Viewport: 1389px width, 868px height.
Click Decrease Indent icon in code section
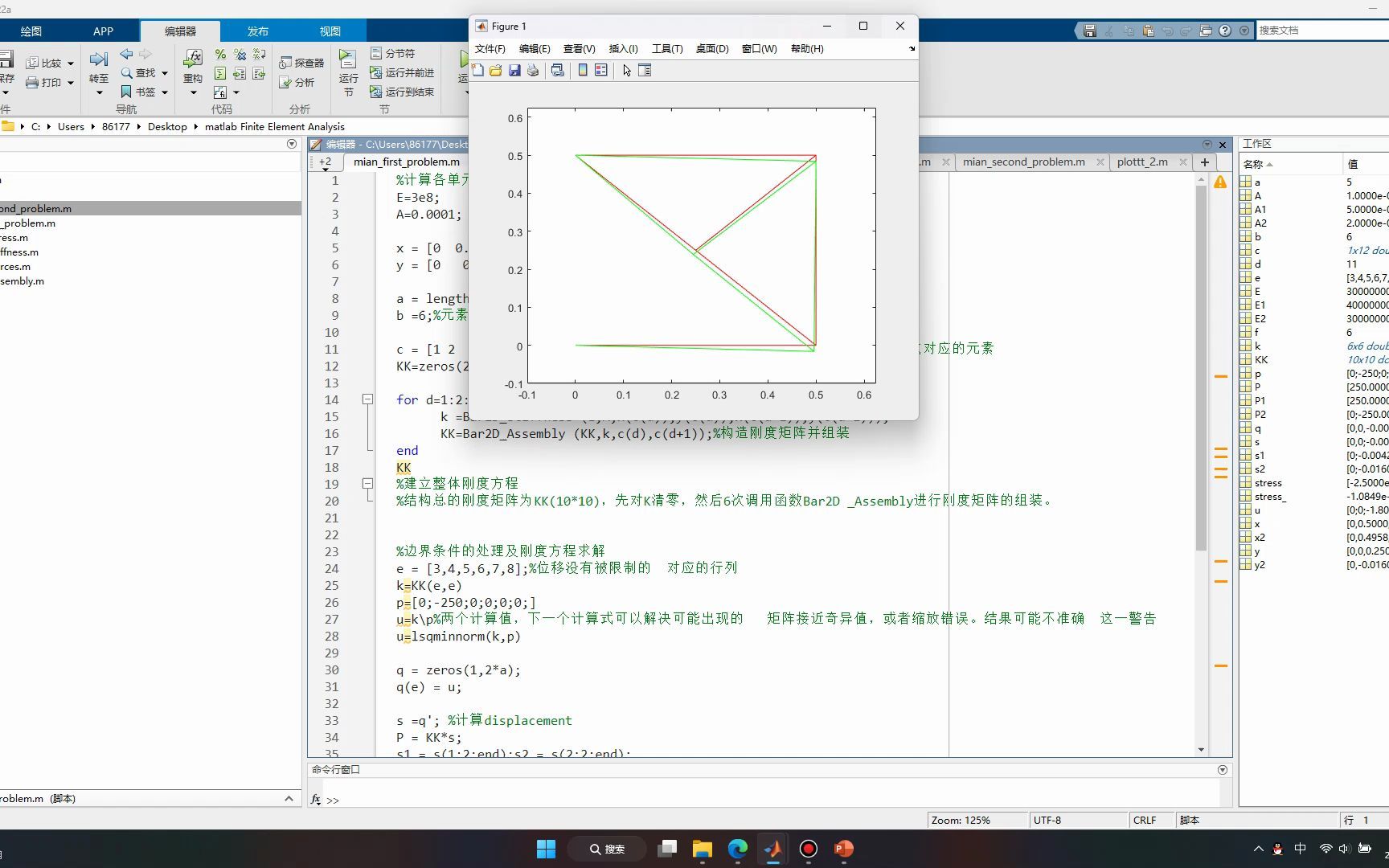pos(259,74)
